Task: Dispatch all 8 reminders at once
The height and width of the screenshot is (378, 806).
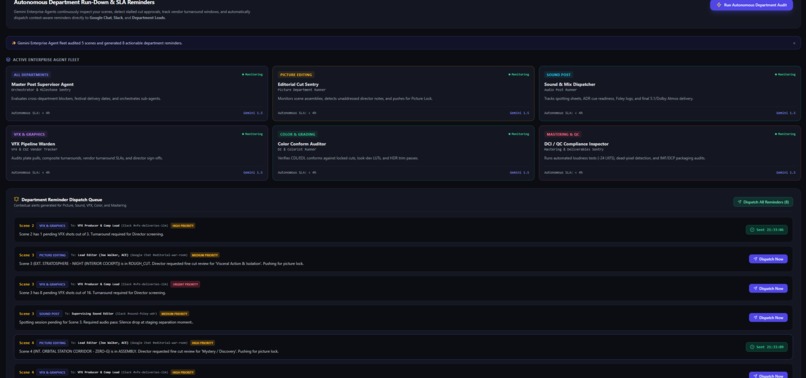Action: tap(763, 202)
